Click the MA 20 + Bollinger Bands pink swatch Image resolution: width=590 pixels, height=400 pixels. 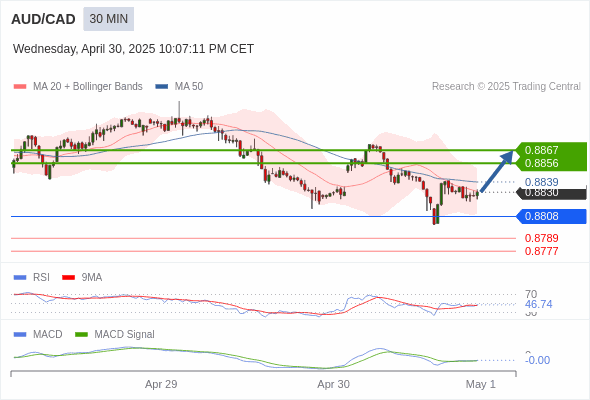[20, 87]
